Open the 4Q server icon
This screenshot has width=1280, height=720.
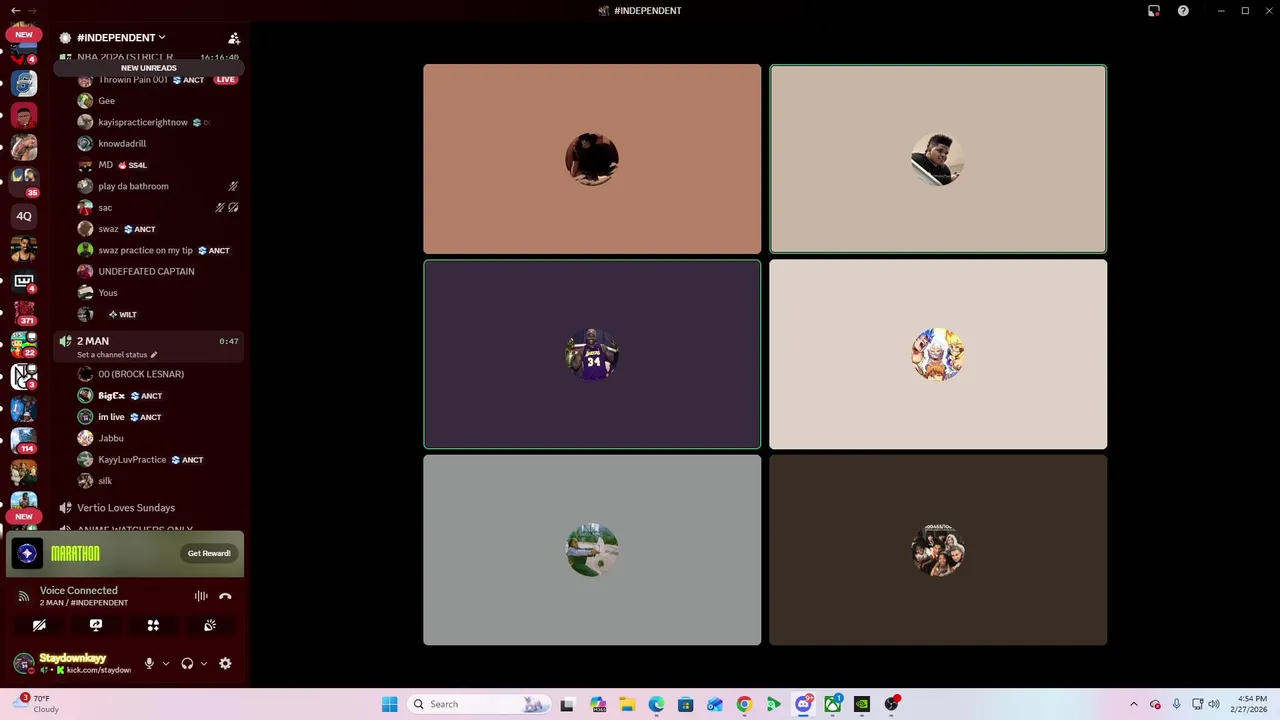24,216
